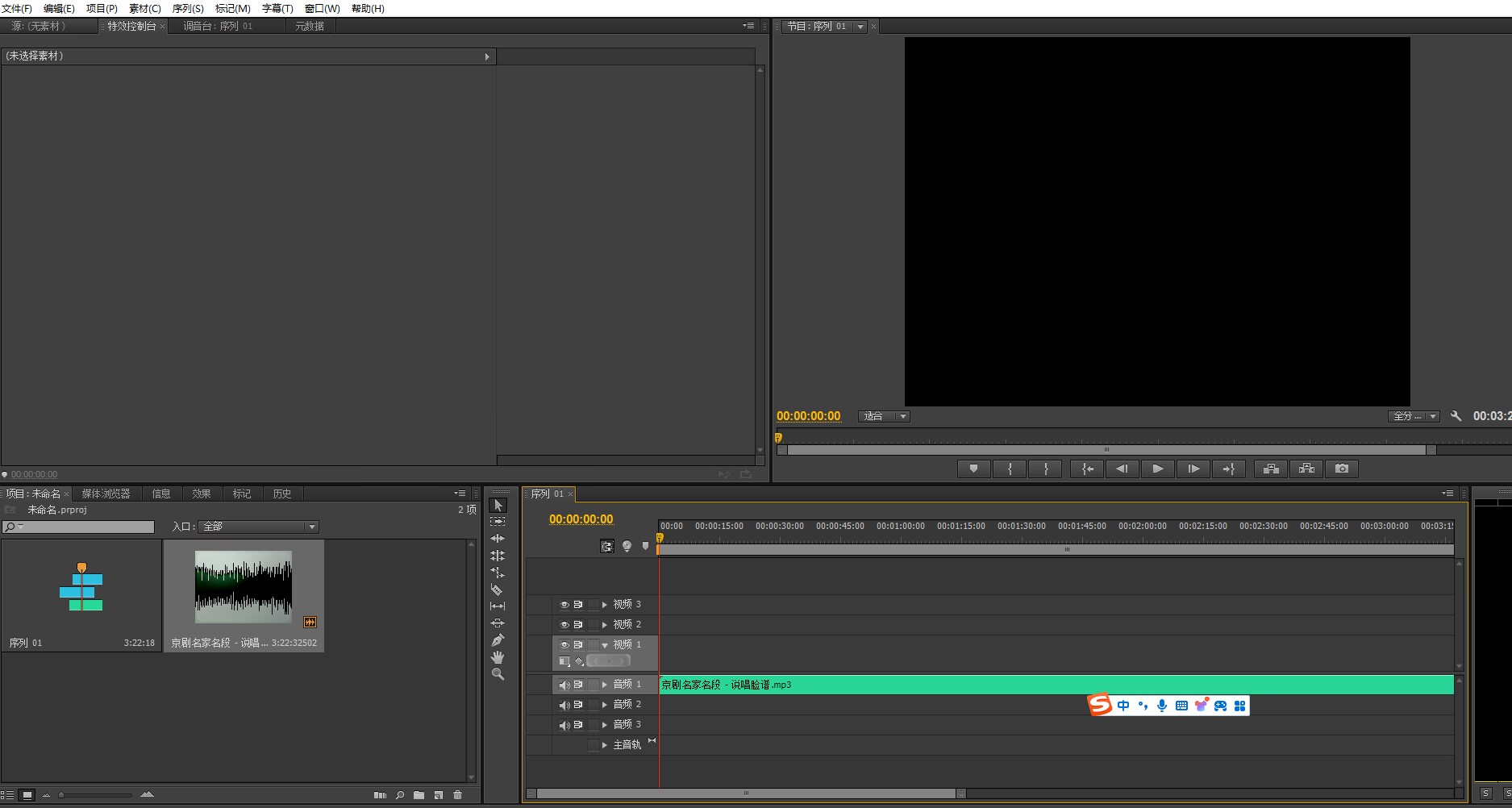Toggle visibility eye of 视频 3 track
Image resolution: width=1512 pixels, height=808 pixels.
pos(564,605)
